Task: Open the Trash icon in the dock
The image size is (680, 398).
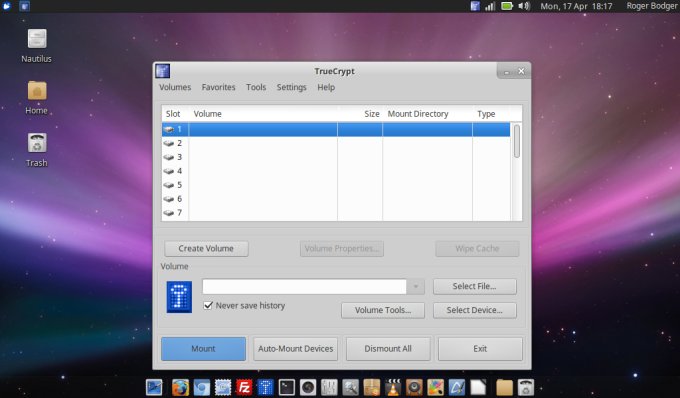Action: tap(526, 387)
